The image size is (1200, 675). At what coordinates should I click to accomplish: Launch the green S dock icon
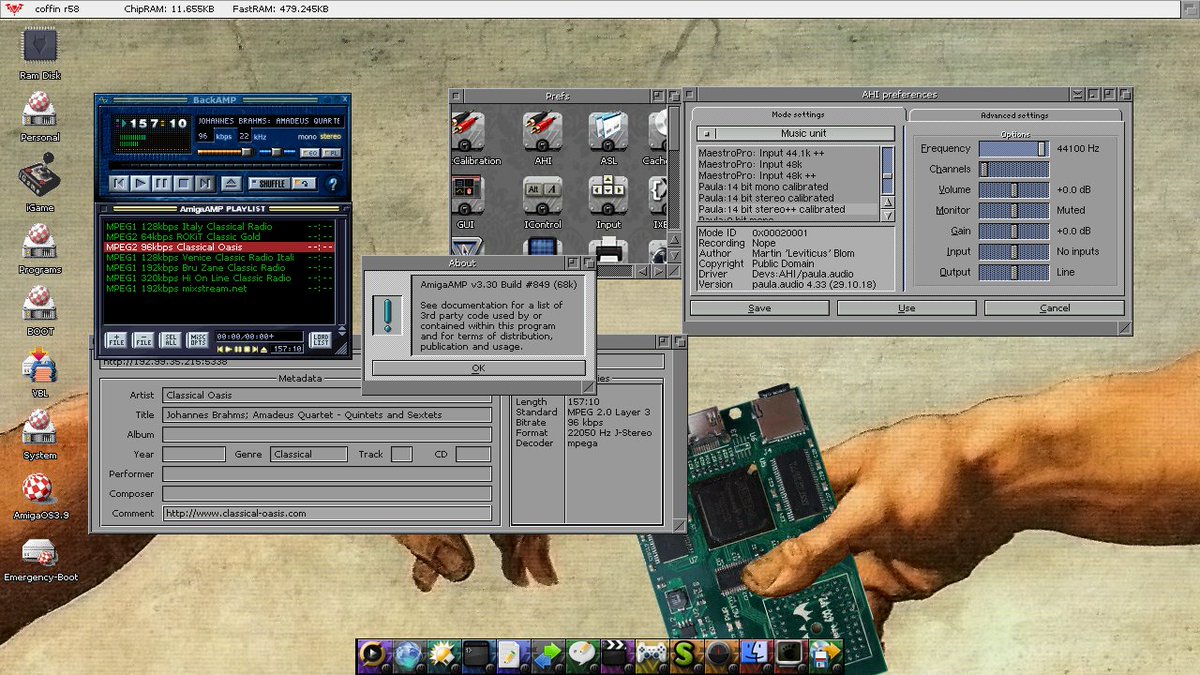pos(685,654)
